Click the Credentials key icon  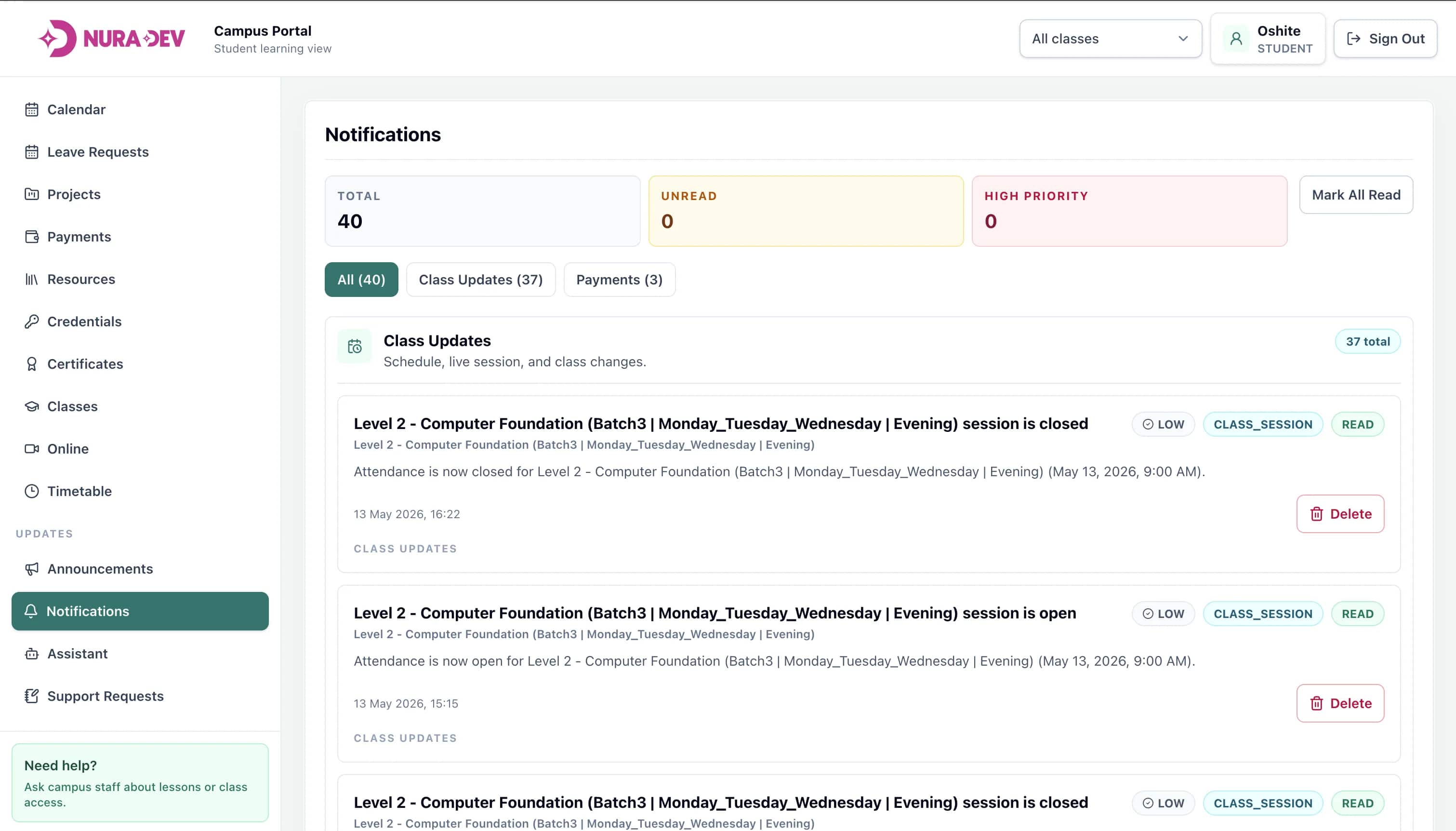(32, 322)
